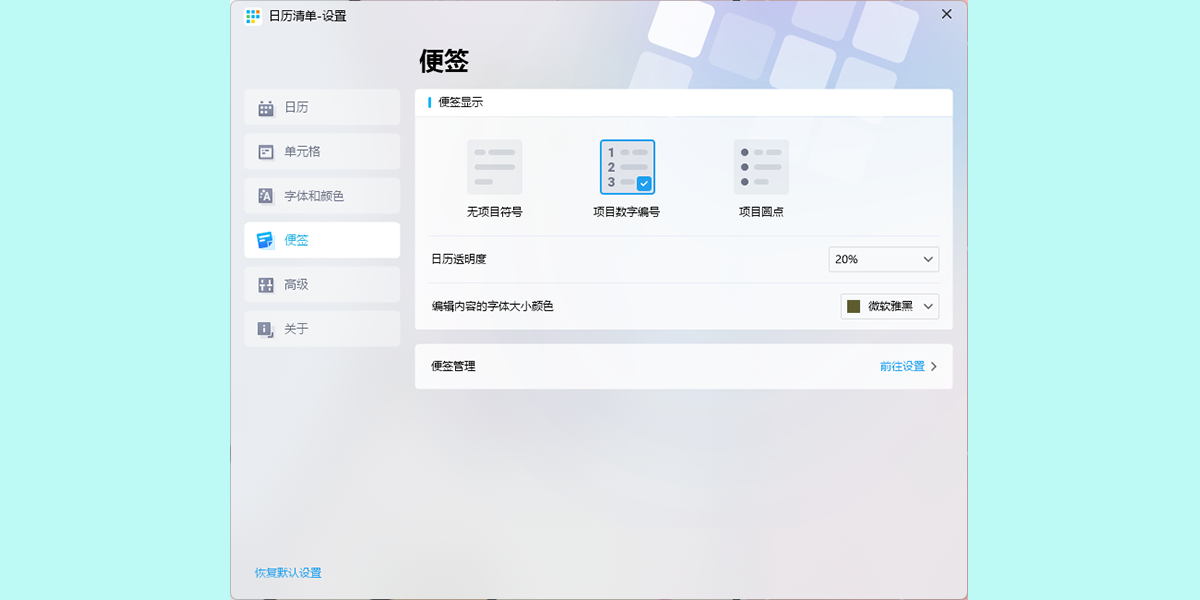
Task: Open the 单元格 settings tab
Action: (322, 151)
